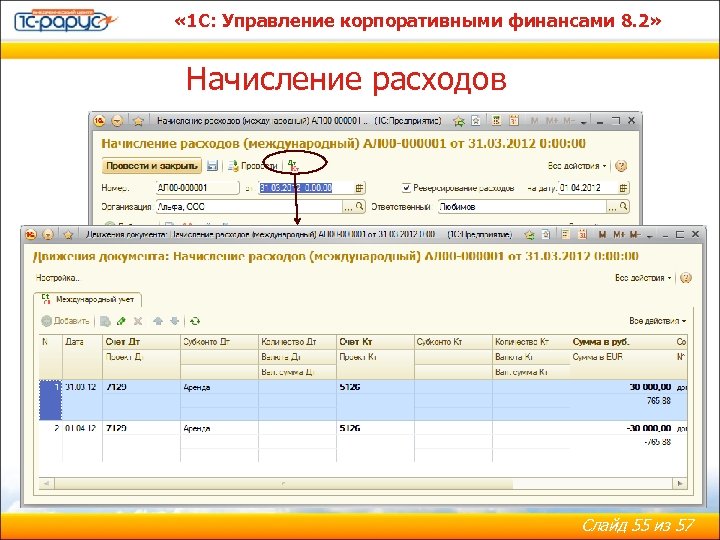Image resolution: width=720 pixels, height=540 pixels.
Task: Click ellipsis select button of Ответственный field
Action: 612,207
